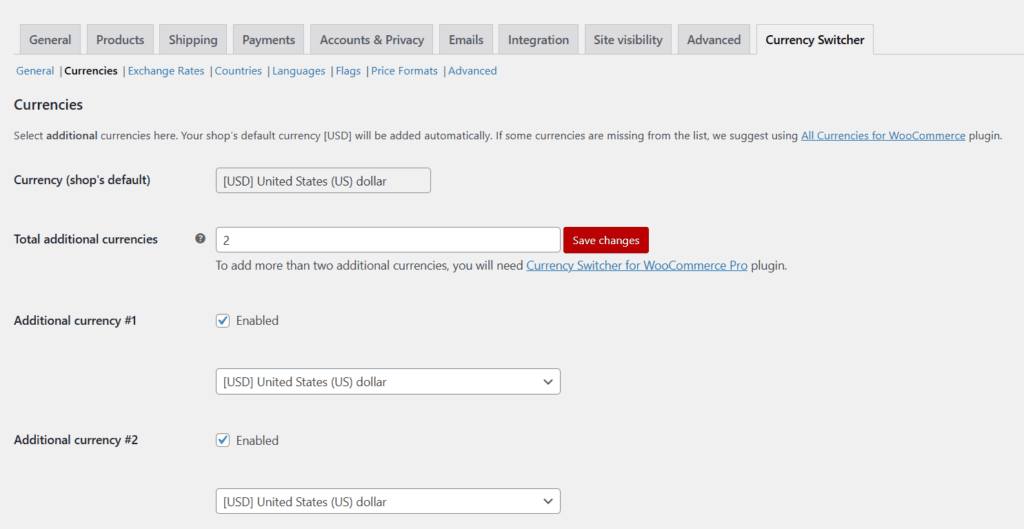Uncheck Enabled for Additional currency #2
The height and width of the screenshot is (529, 1024).
click(223, 440)
